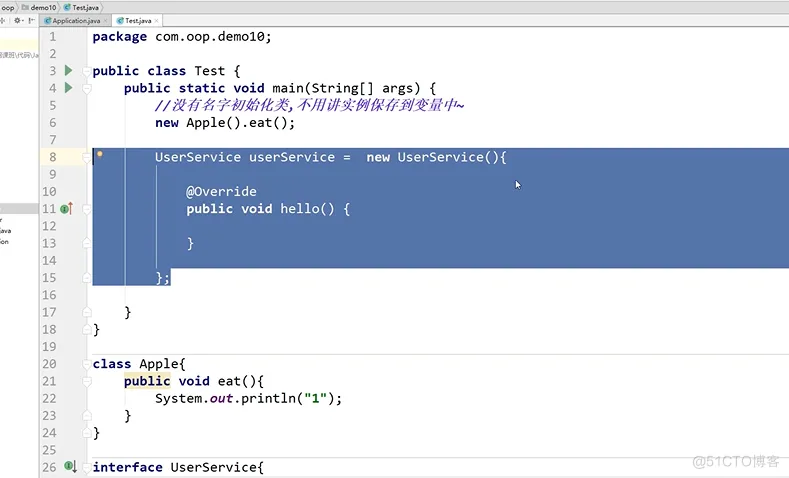Click the eat() method name on line 21

click(x=236, y=381)
